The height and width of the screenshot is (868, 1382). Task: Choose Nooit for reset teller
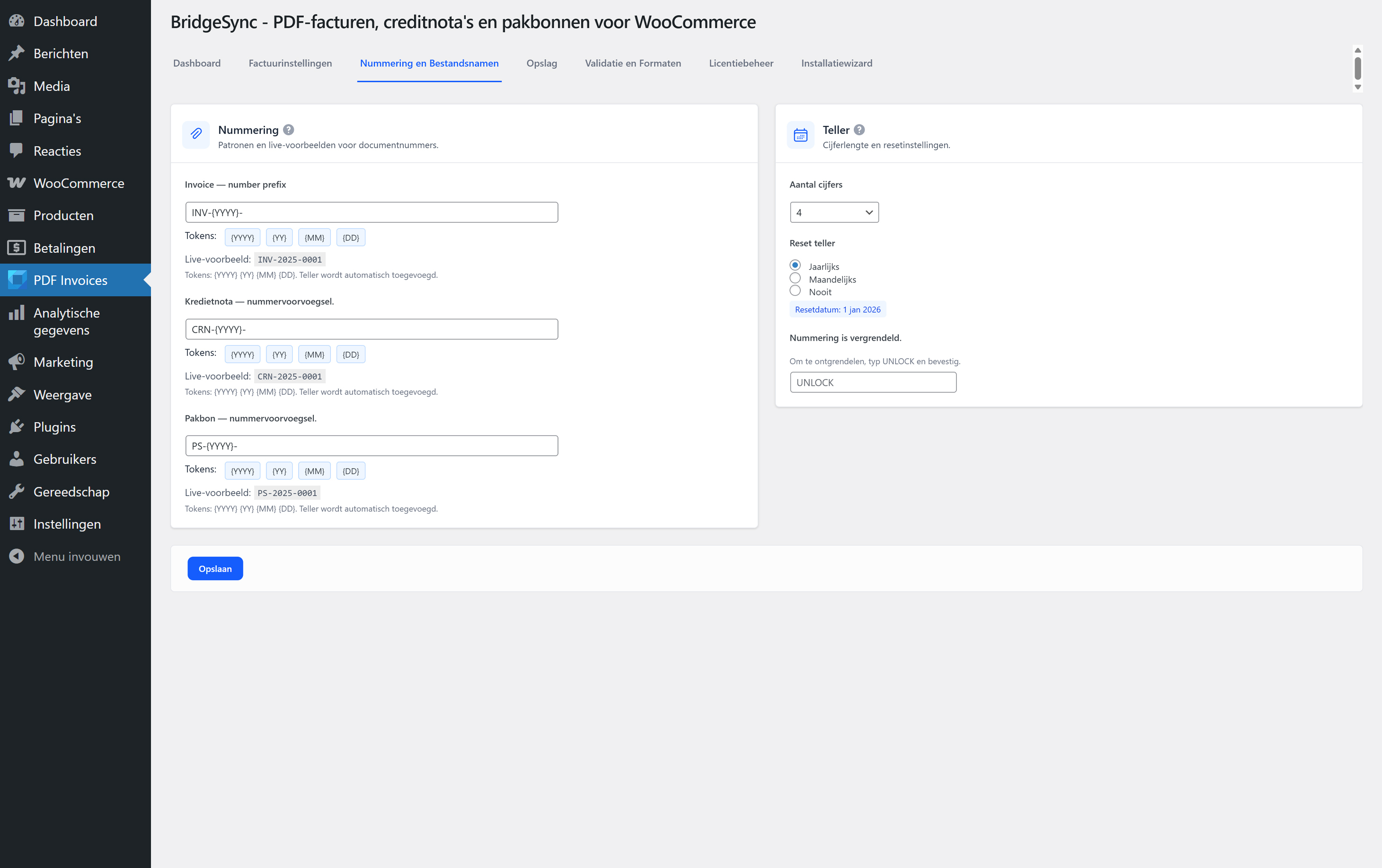795,291
